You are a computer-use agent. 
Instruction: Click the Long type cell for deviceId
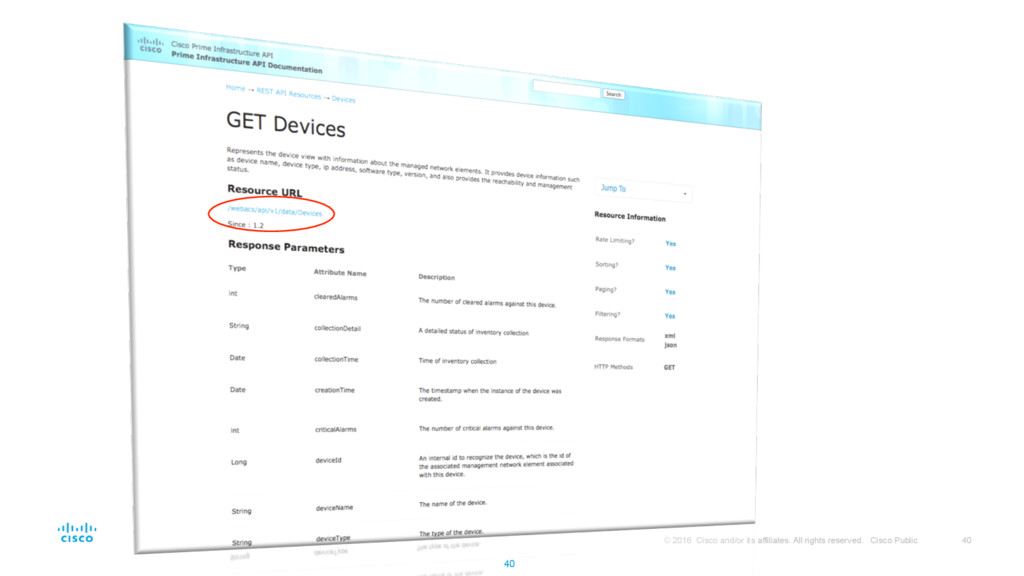click(x=239, y=462)
